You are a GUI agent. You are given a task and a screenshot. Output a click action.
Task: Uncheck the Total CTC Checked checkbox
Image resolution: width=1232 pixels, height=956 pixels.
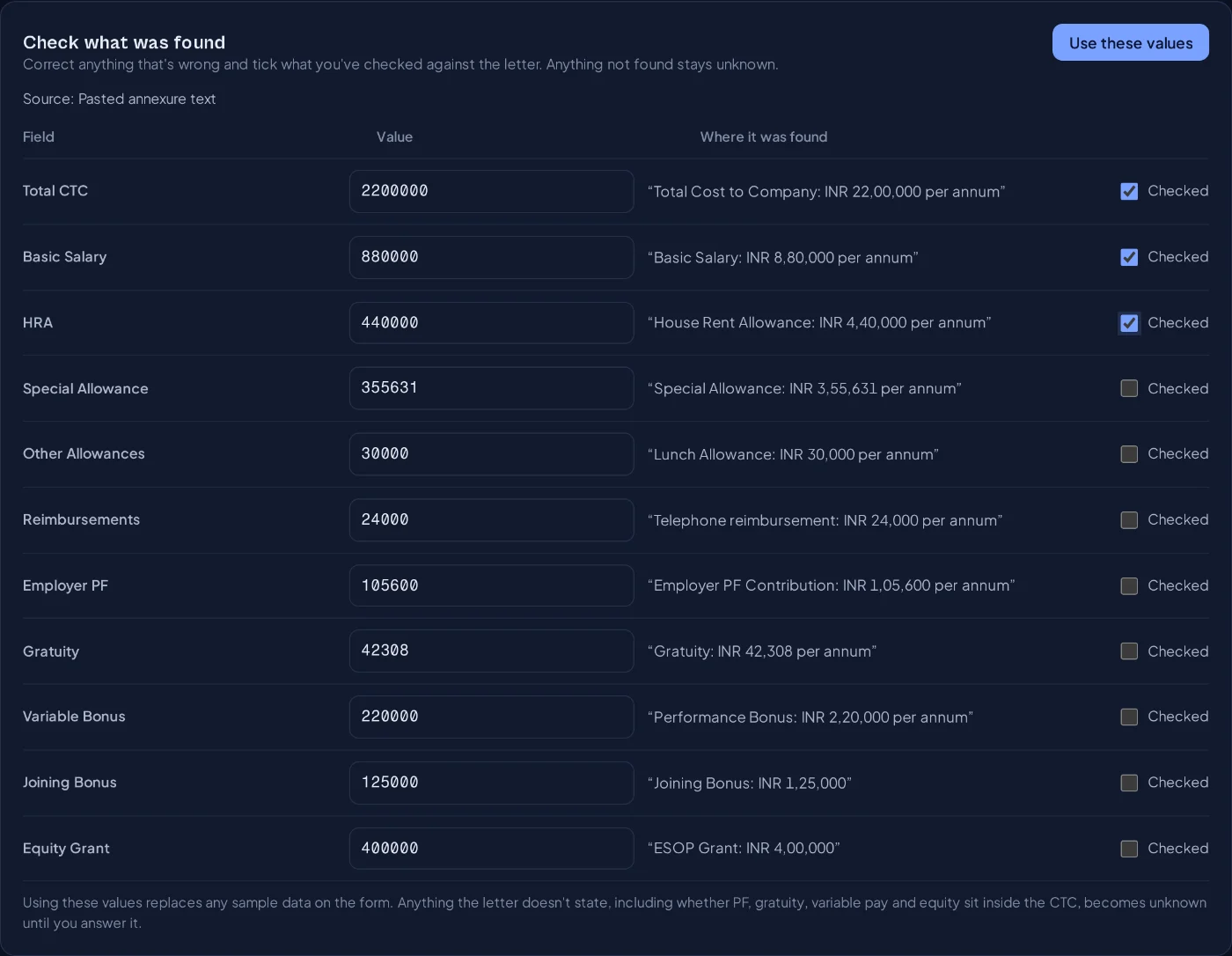click(x=1129, y=191)
